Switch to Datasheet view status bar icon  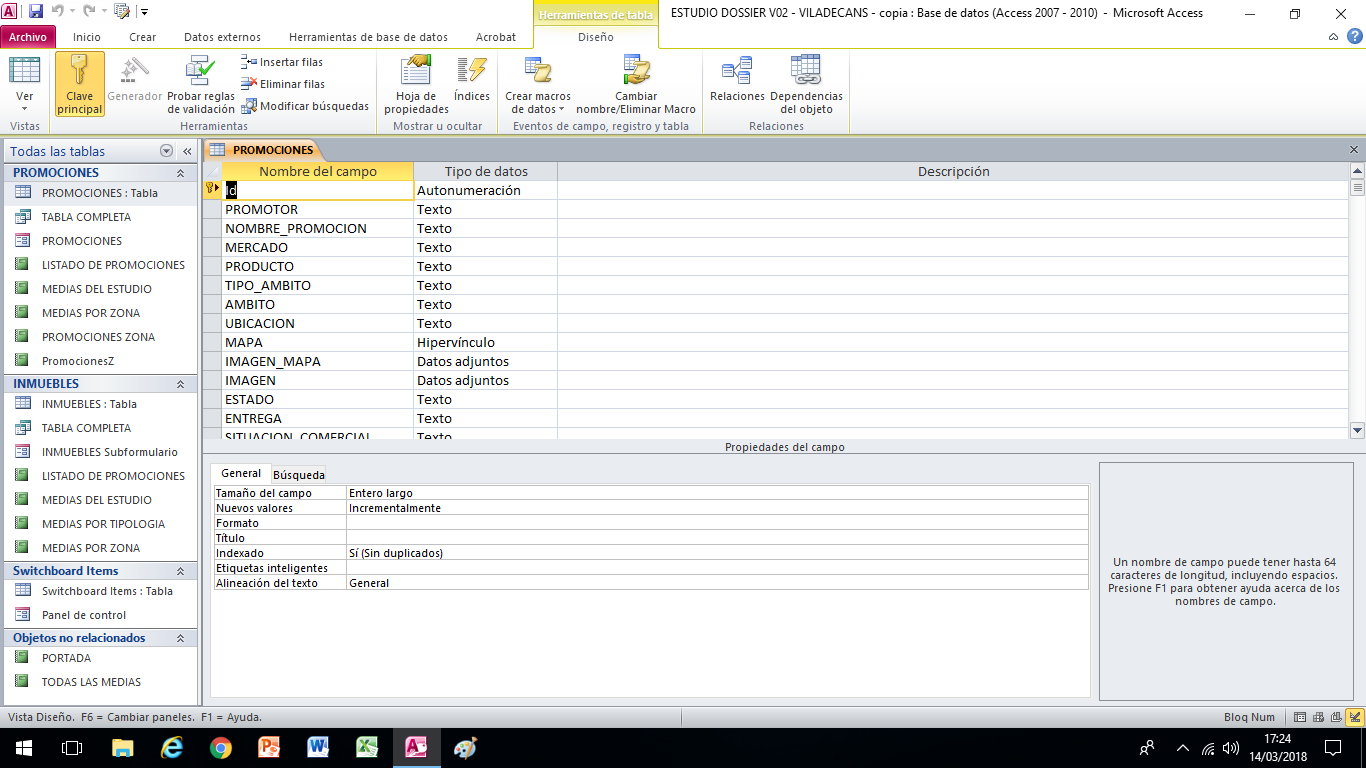click(x=1300, y=717)
